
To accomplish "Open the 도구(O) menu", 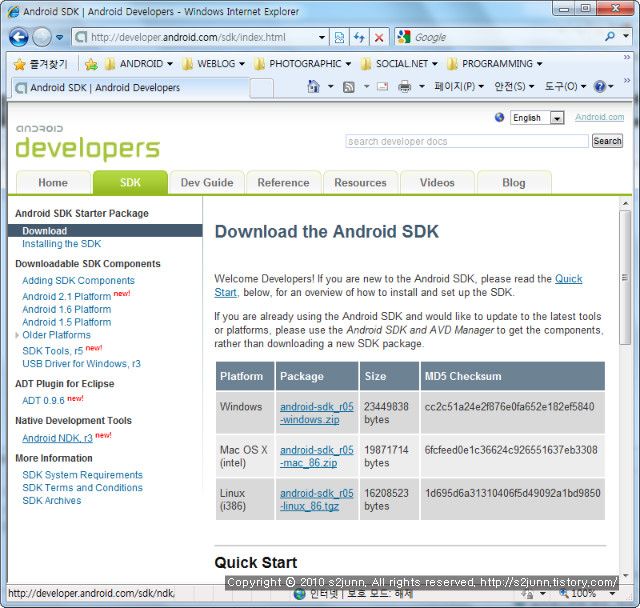I will [x=565, y=87].
